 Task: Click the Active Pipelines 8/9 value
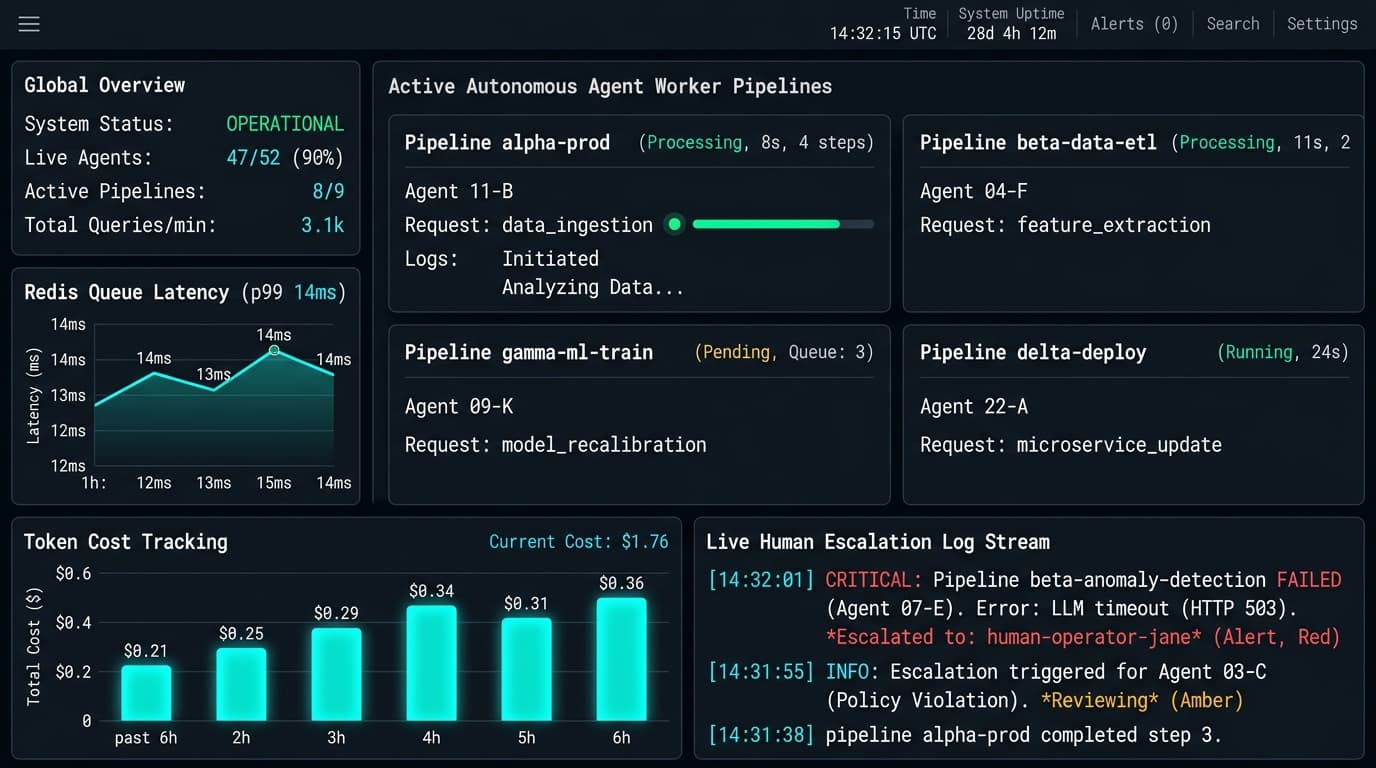[328, 191]
